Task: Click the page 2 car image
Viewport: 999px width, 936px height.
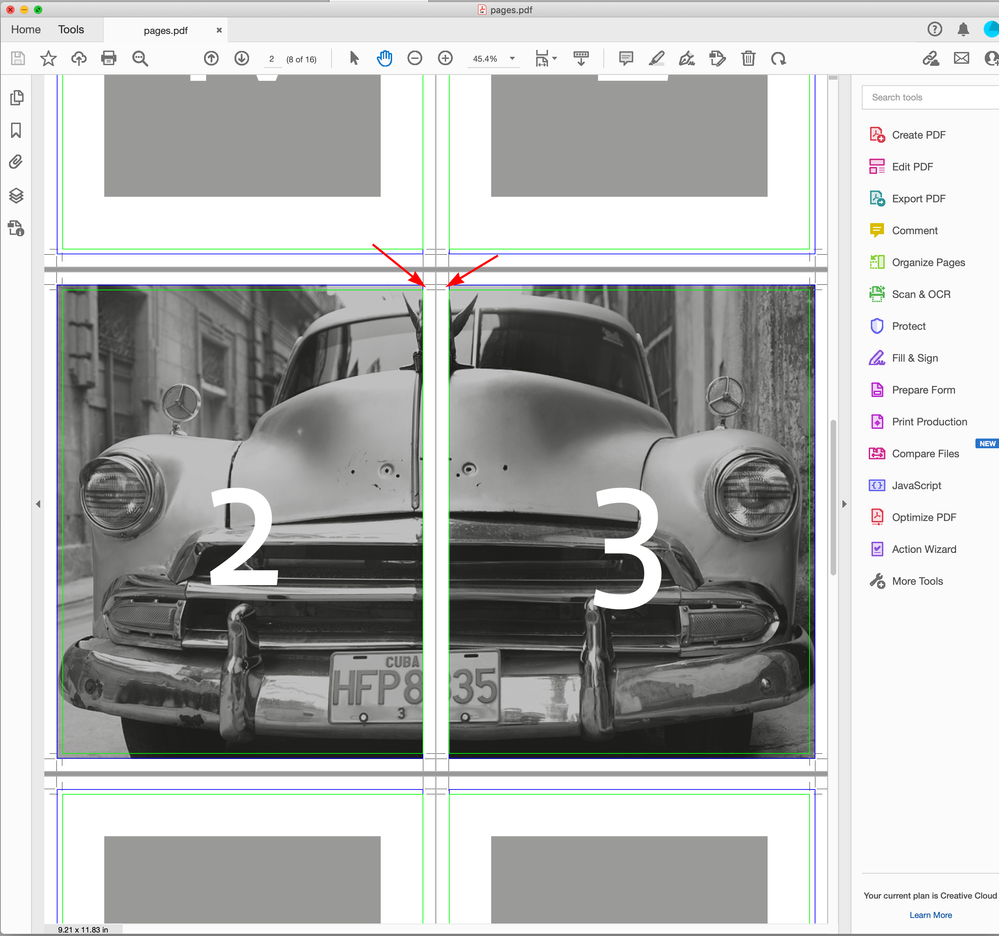Action: click(x=240, y=521)
